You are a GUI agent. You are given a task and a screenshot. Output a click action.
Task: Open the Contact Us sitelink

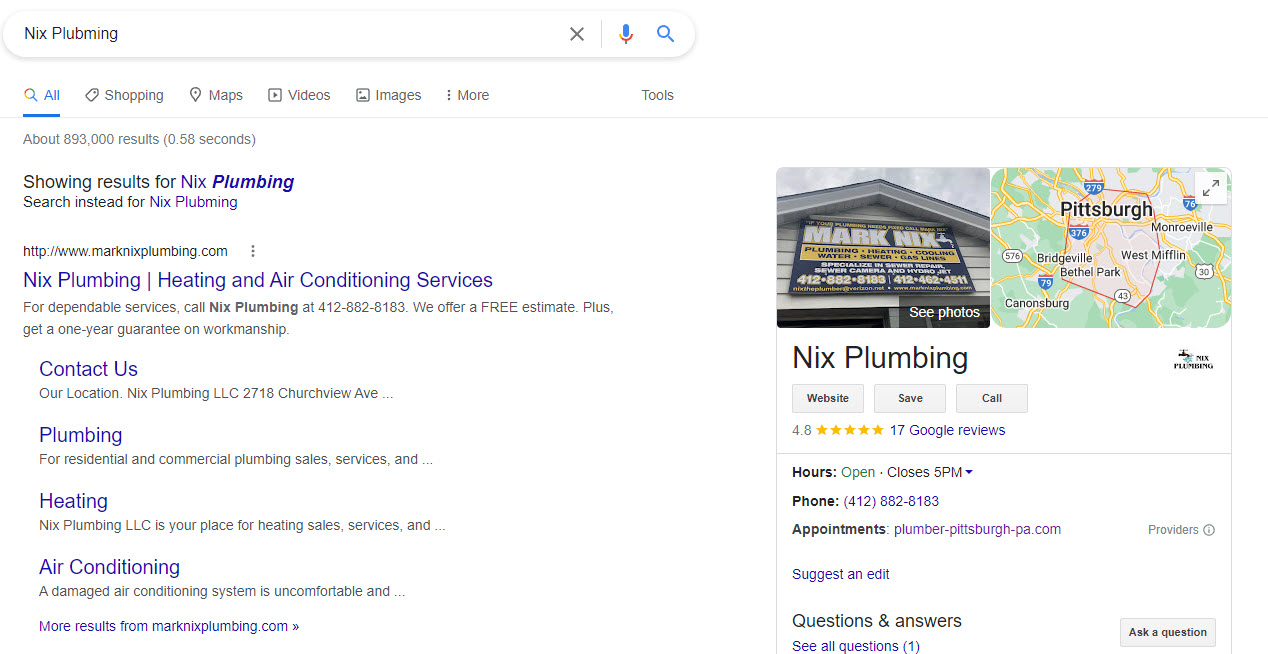tap(88, 369)
